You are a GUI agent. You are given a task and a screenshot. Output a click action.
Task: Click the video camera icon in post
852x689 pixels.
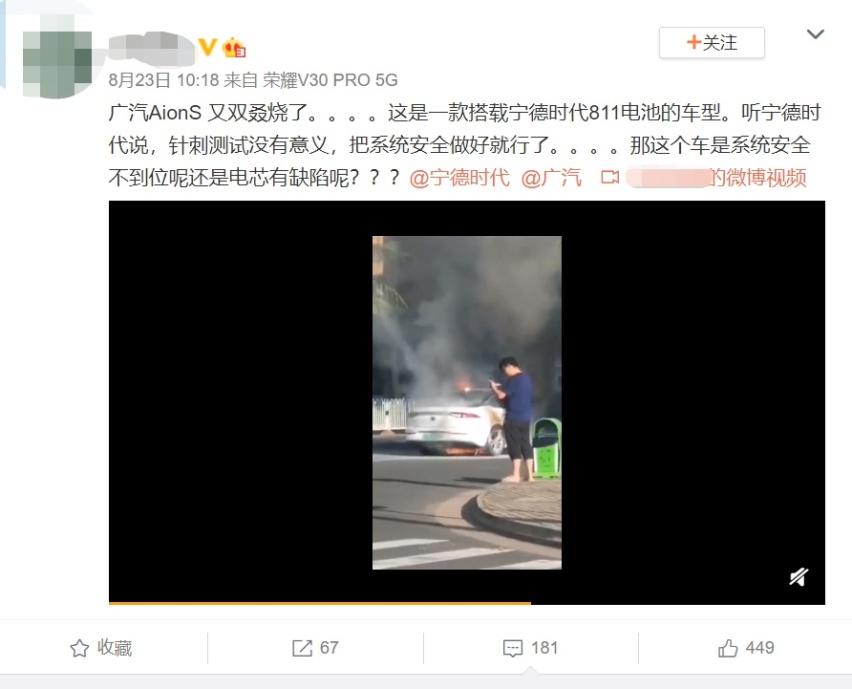click(610, 177)
